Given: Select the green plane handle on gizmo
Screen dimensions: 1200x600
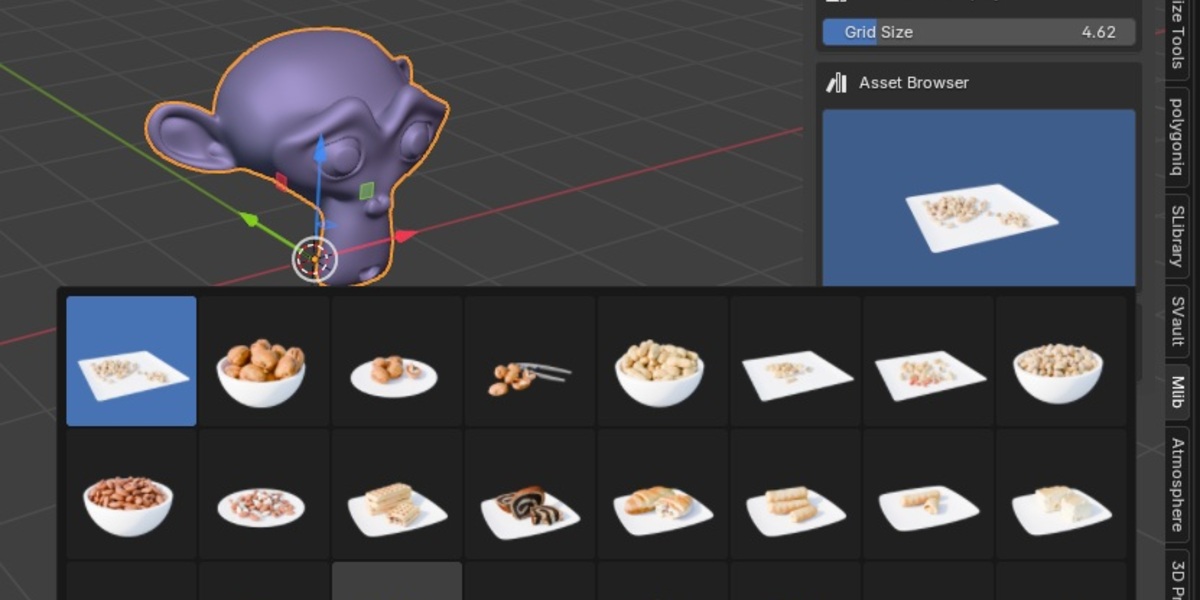Looking at the screenshot, I should click(x=367, y=190).
